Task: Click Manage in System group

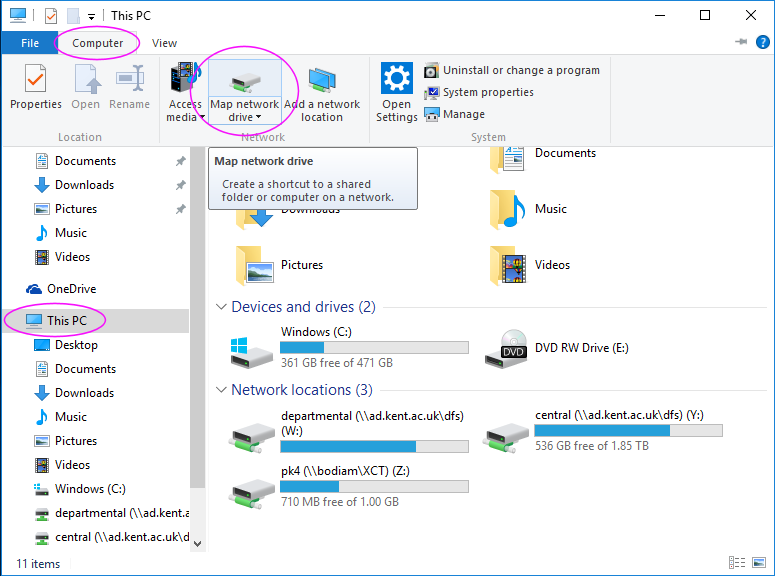Action: point(455,114)
